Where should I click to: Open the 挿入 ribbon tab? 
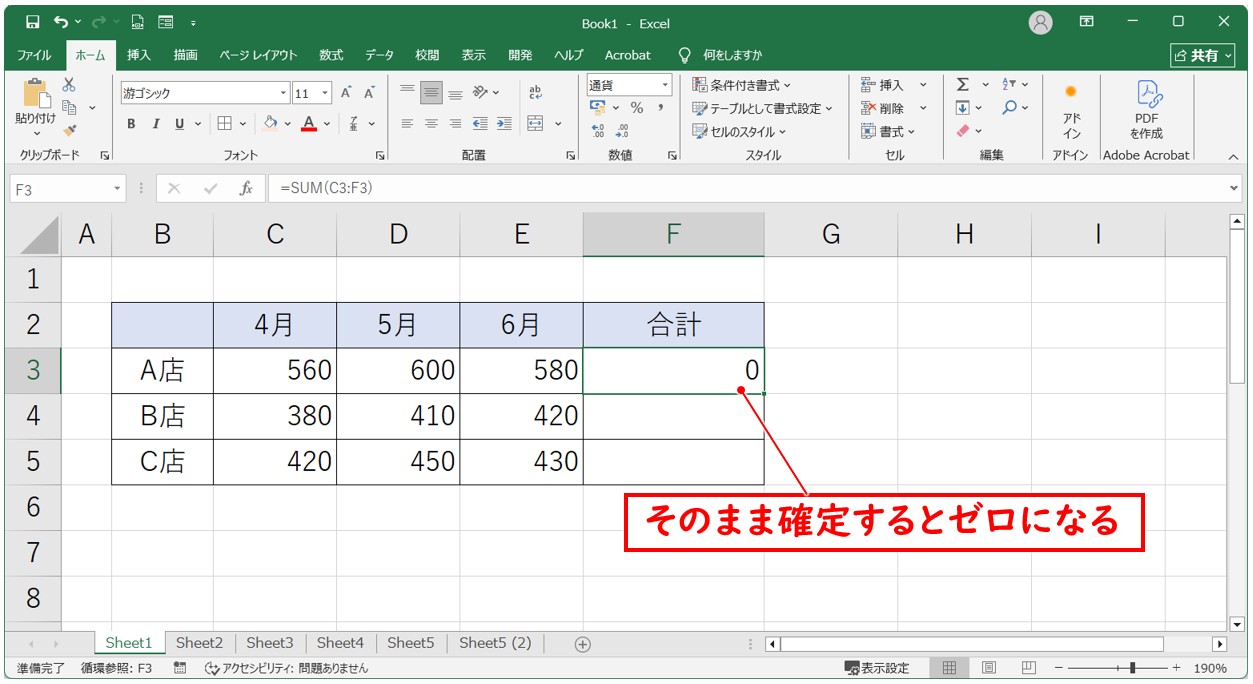pos(139,55)
